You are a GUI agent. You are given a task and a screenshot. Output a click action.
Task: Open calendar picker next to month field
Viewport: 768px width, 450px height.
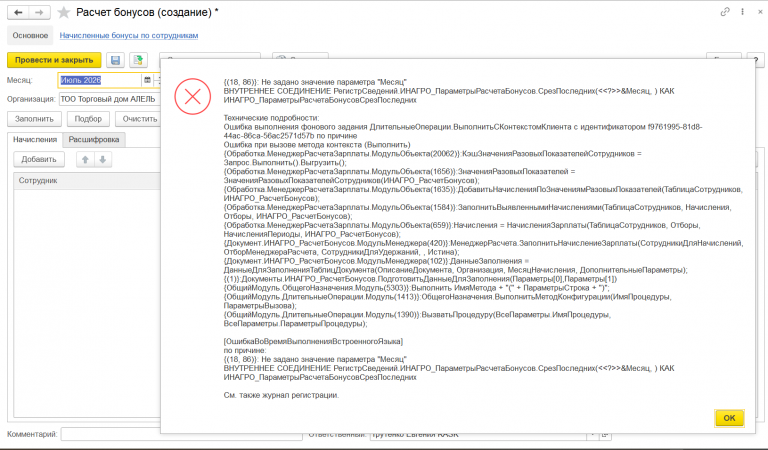tap(147, 80)
